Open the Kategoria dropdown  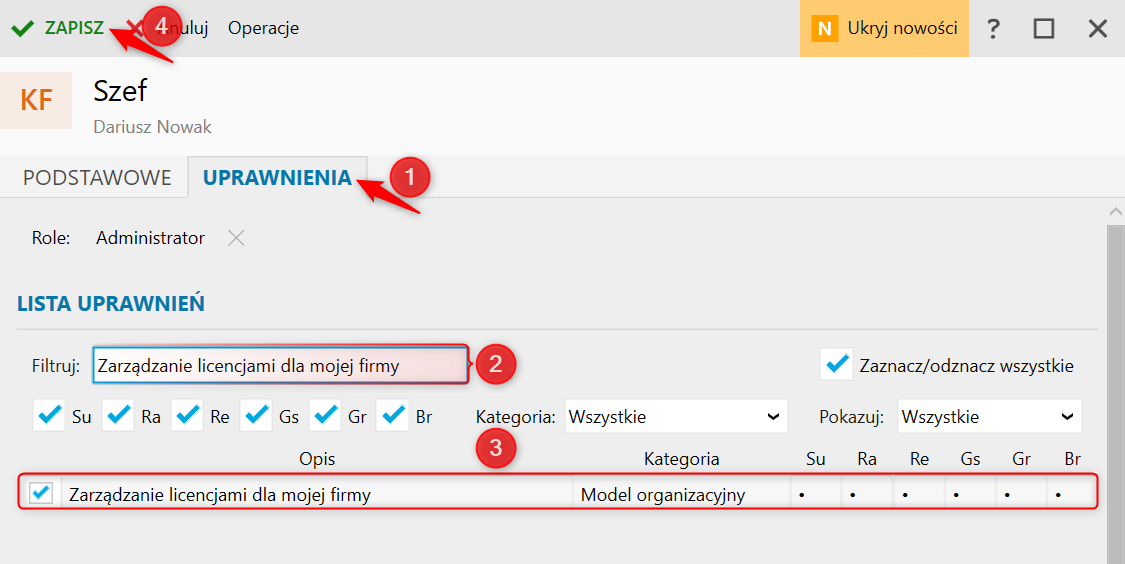point(675,416)
